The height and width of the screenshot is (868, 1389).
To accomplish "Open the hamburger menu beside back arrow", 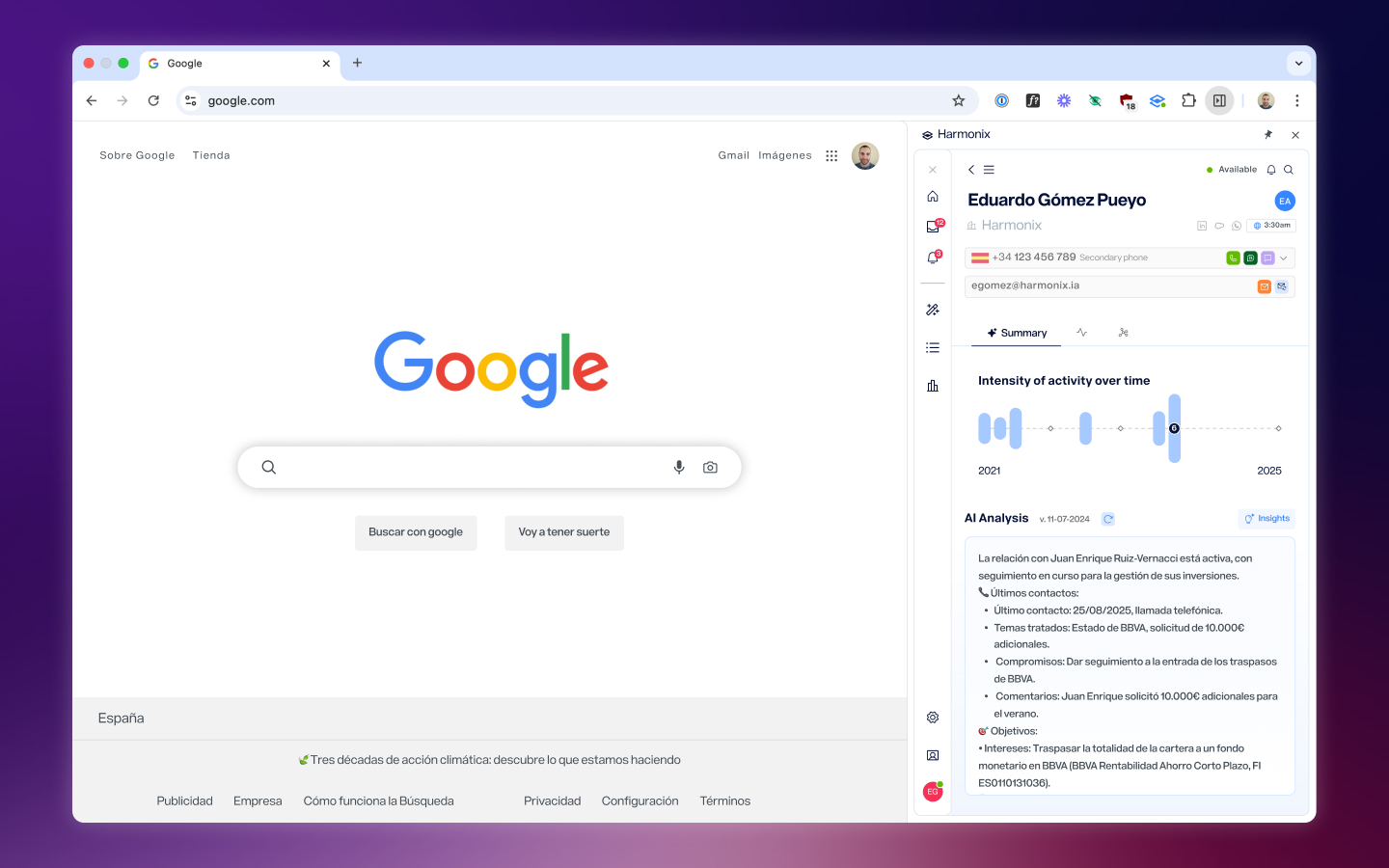I will (989, 170).
